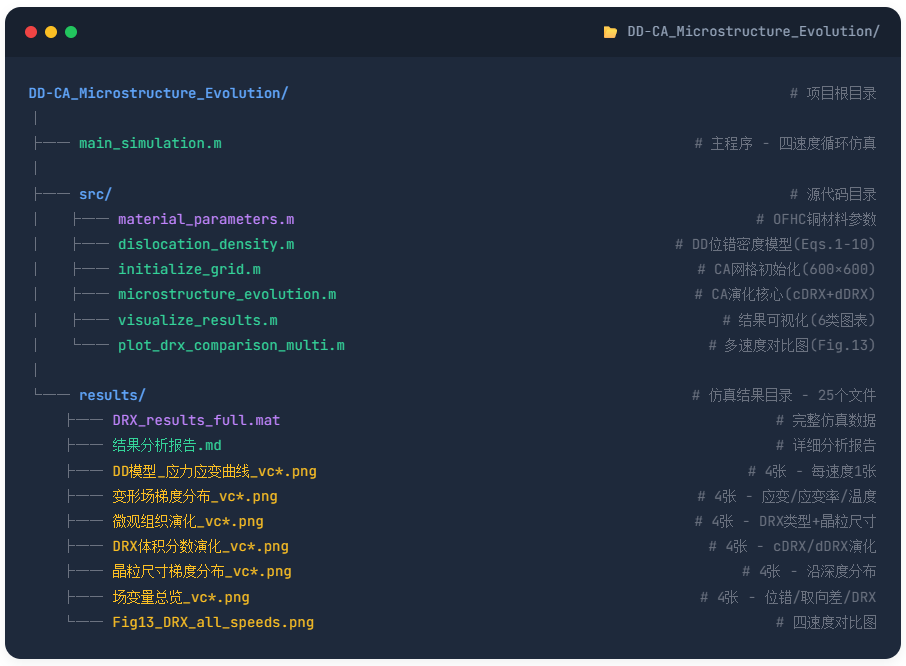
Task: Open Fig13_DRX_all_speeds.png image
Action: click(x=213, y=622)
